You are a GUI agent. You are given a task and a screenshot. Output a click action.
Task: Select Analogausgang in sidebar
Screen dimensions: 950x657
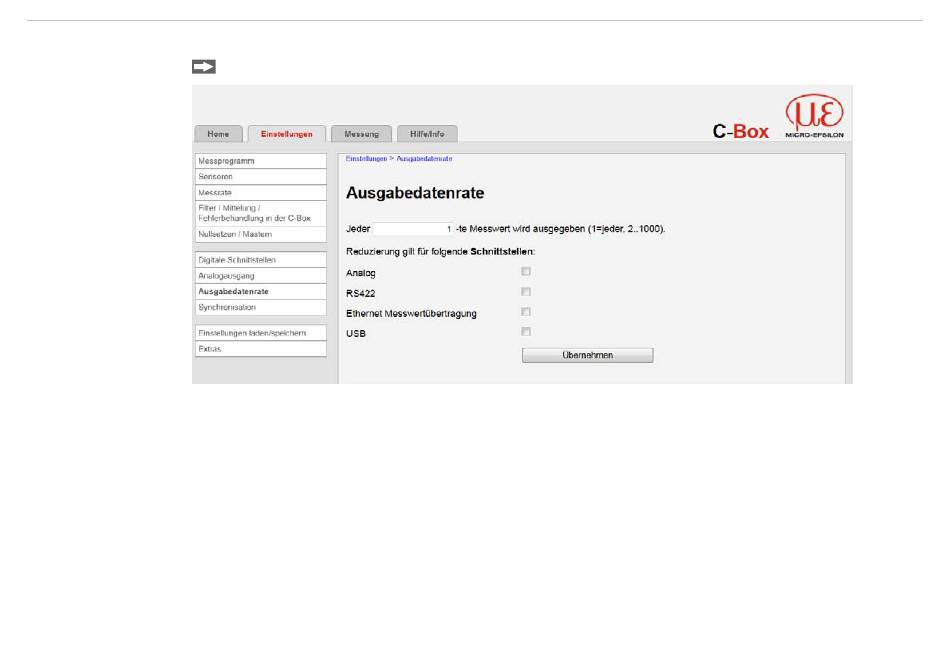[261, 276]
